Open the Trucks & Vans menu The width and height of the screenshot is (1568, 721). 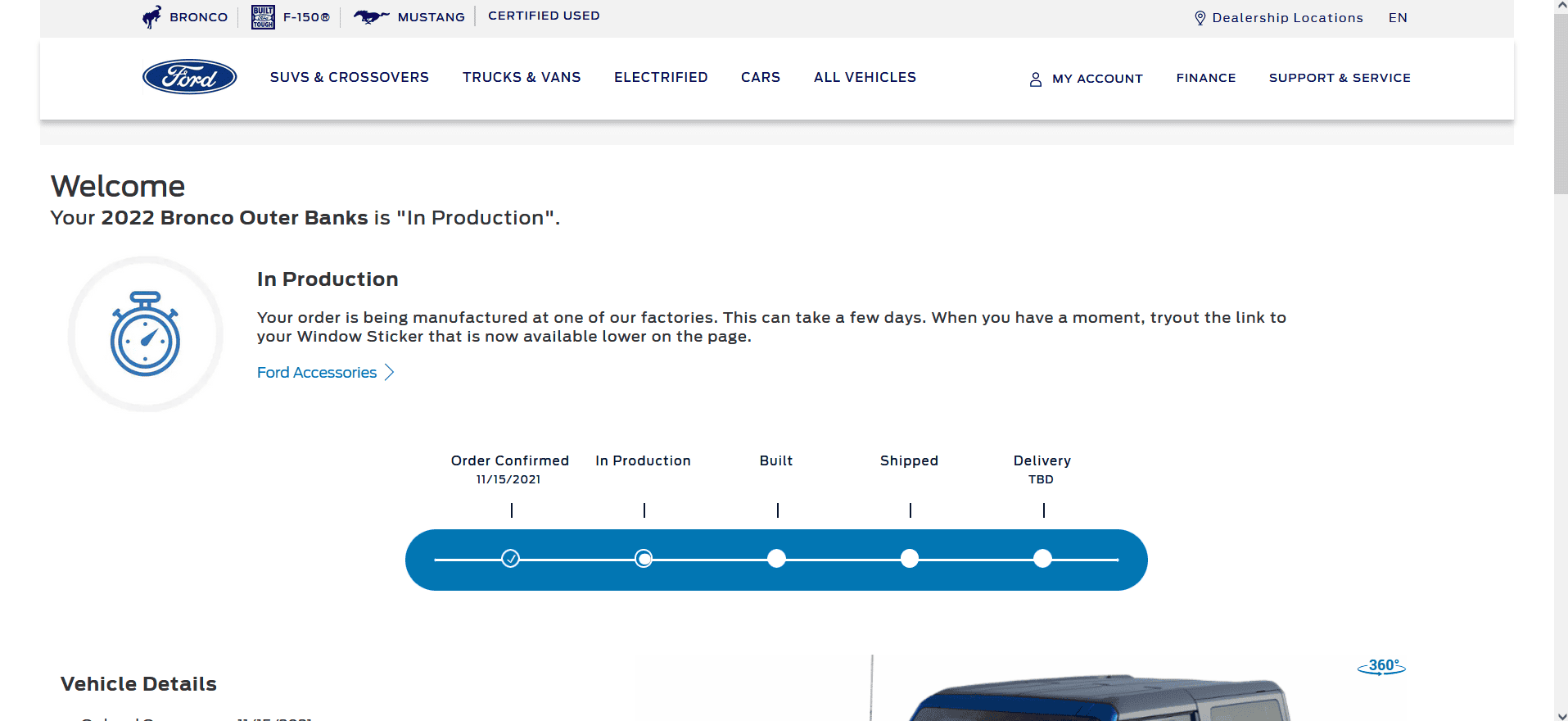click(x=522, y=77)
